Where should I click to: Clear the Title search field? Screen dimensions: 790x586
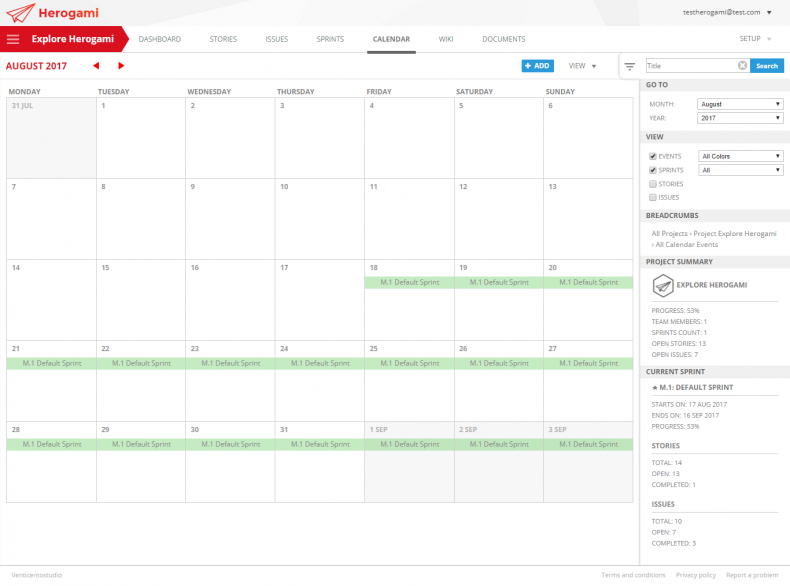coord(742,66)
